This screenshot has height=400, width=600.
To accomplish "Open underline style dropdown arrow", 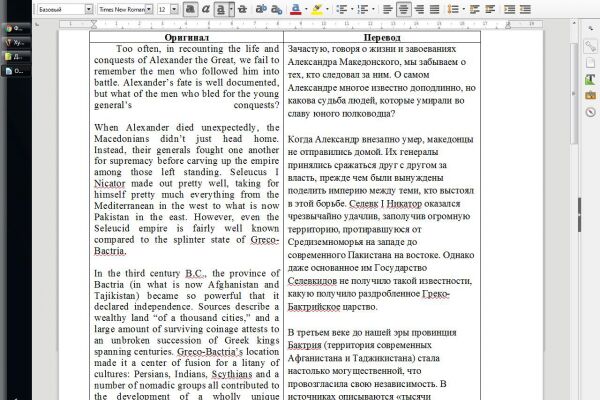I will point(231,9).
